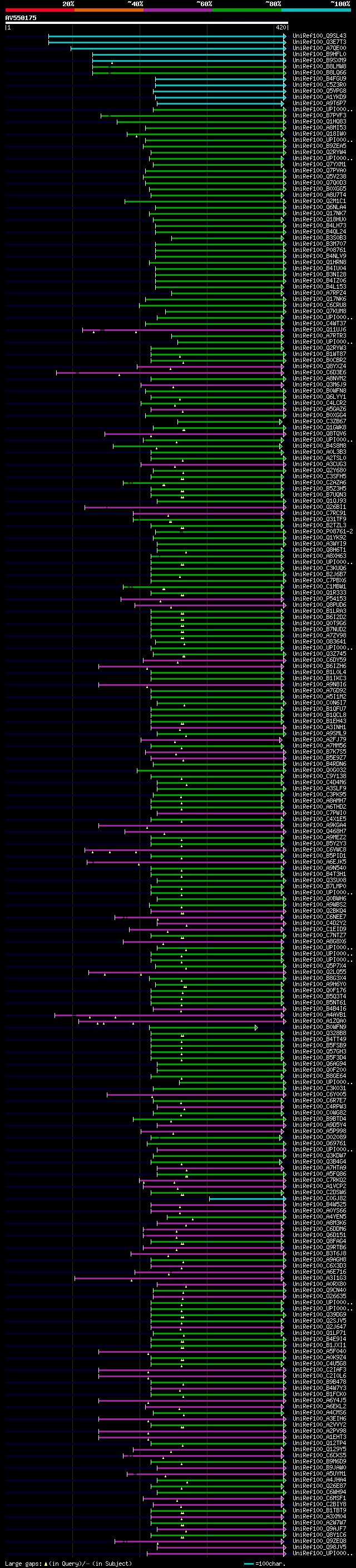
Task: Choose the UniRef100_Q3M6J9 hit
Action: (x=319, y=385)
